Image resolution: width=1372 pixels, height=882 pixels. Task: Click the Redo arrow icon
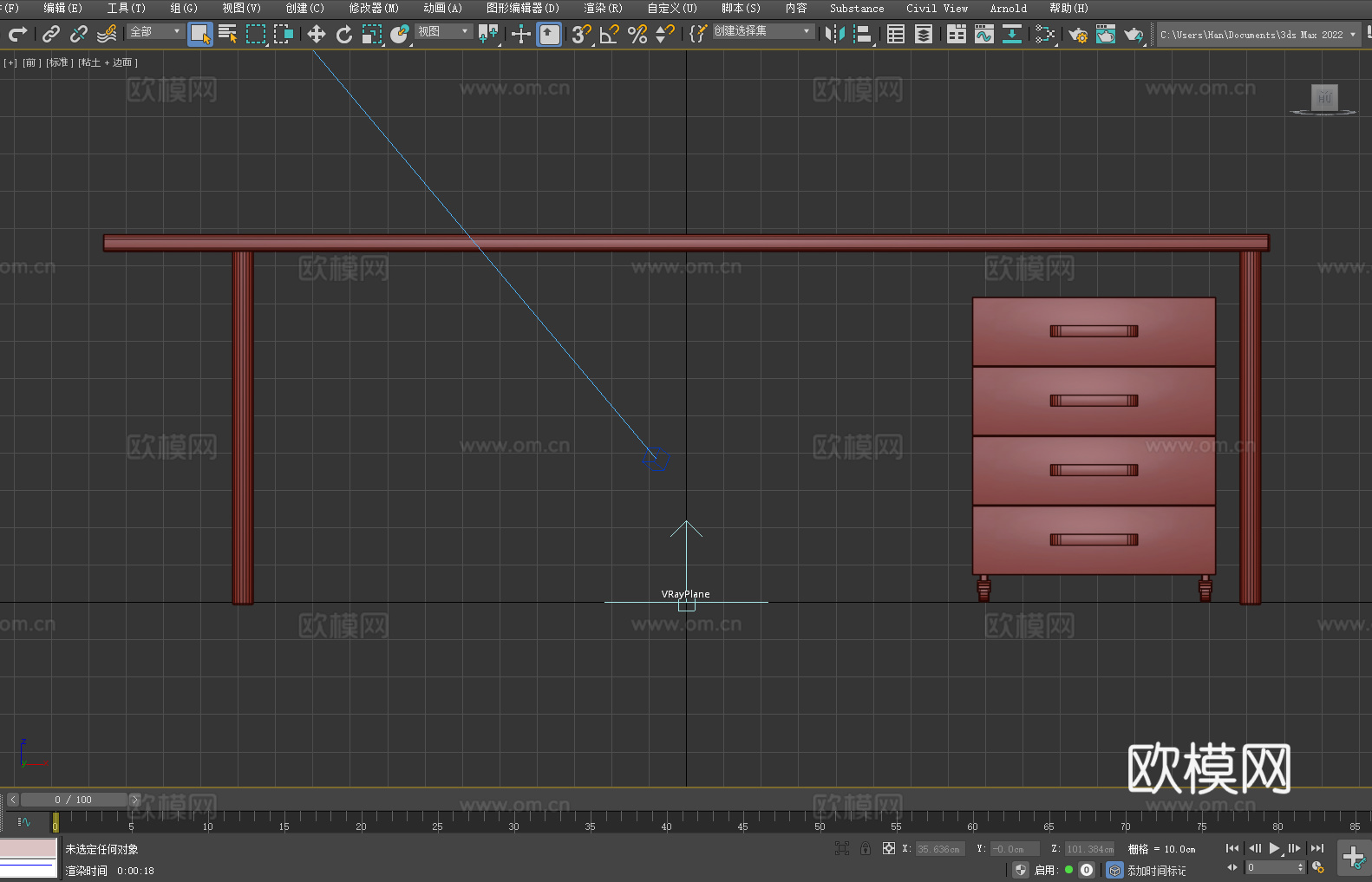pos(17,34)
